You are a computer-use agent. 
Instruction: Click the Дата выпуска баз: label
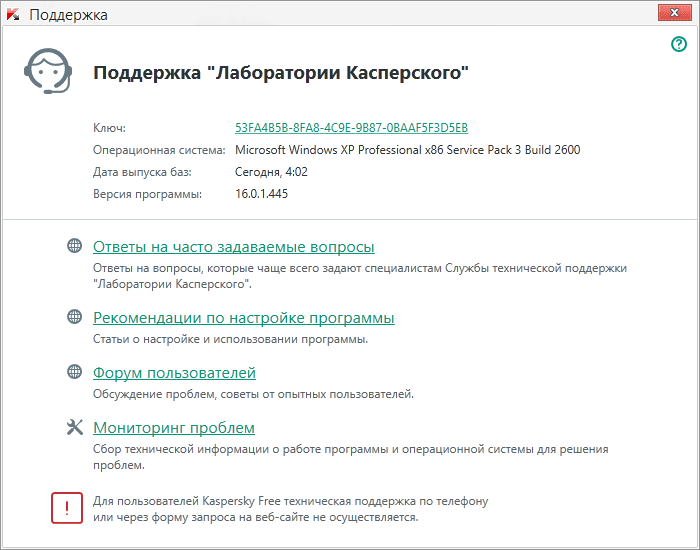142,172
